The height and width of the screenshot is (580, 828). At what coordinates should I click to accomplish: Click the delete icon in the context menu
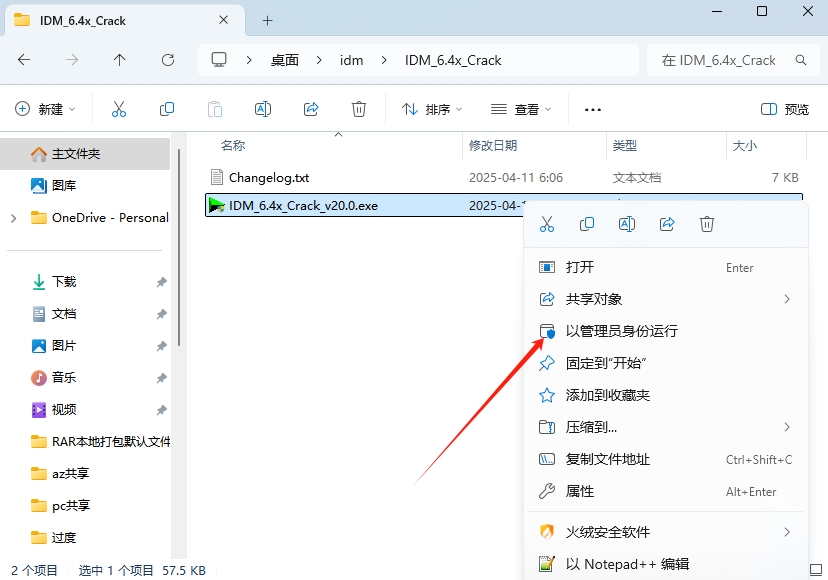[707, 224]
